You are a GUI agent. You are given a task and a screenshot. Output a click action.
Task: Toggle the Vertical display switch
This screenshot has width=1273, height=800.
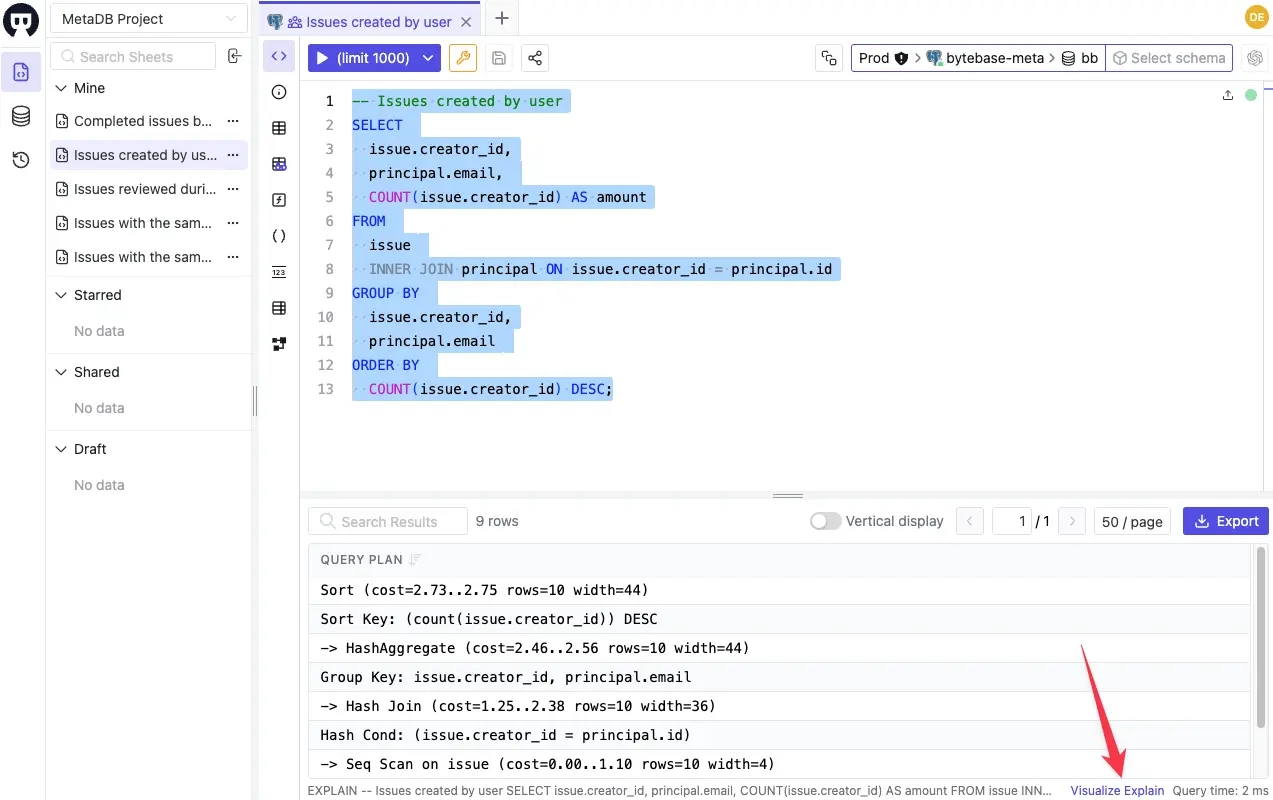tap(825, 521)
